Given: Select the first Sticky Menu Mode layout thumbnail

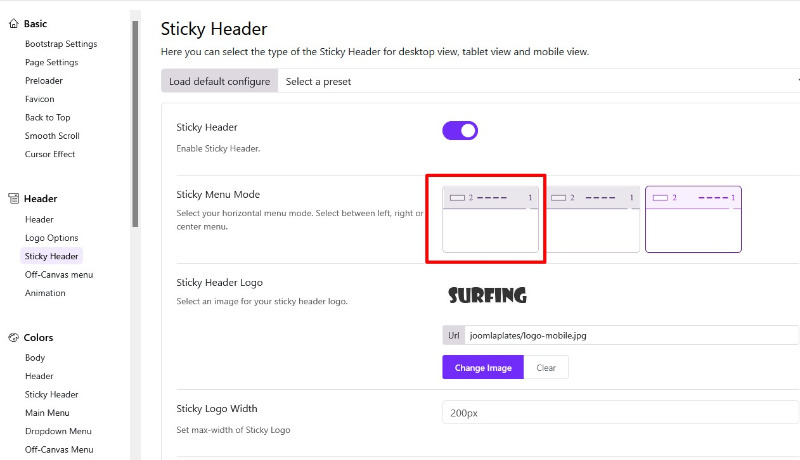Looking at the screenshot, I should coord(490,219).
